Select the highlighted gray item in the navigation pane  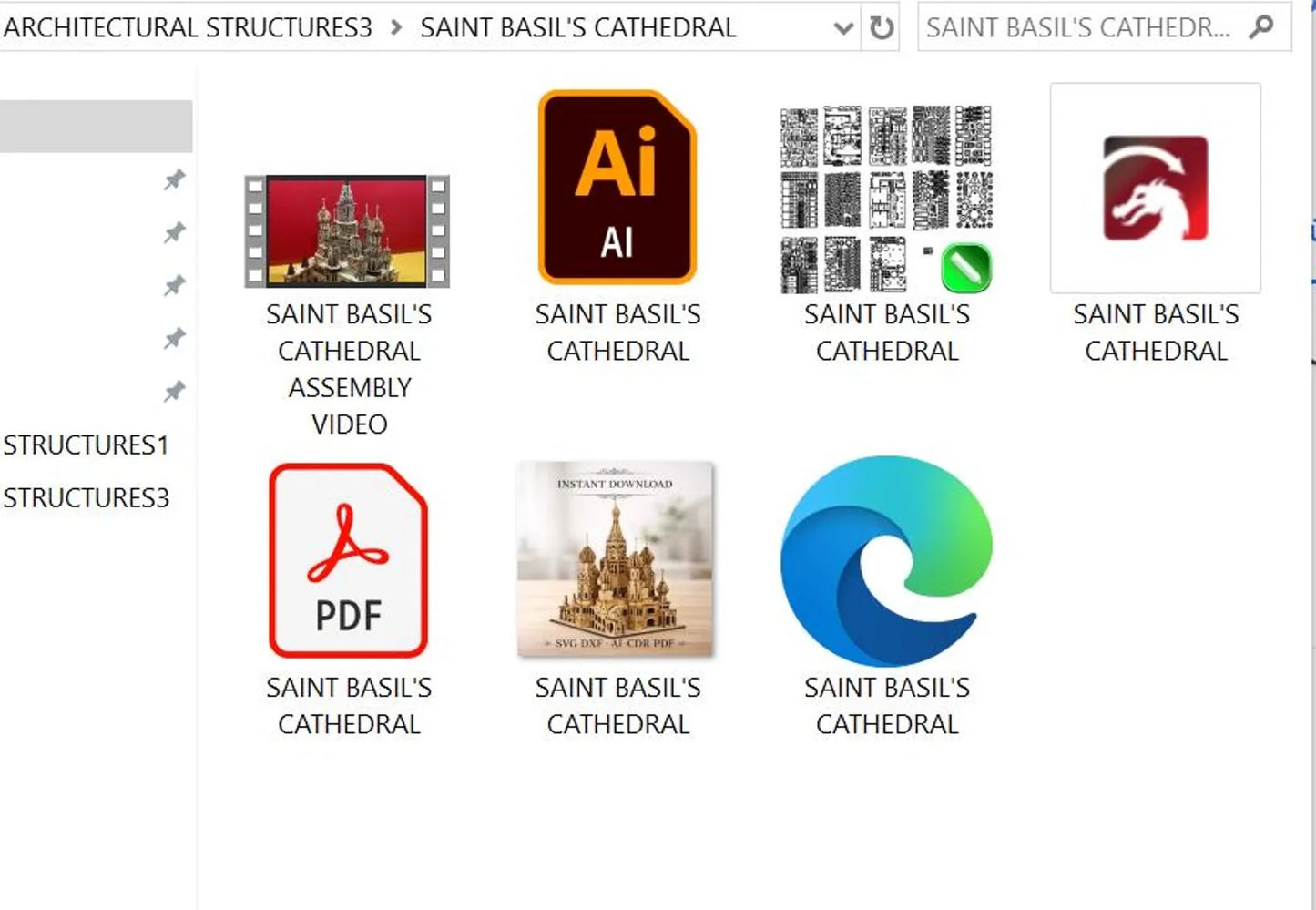[96, 126]
